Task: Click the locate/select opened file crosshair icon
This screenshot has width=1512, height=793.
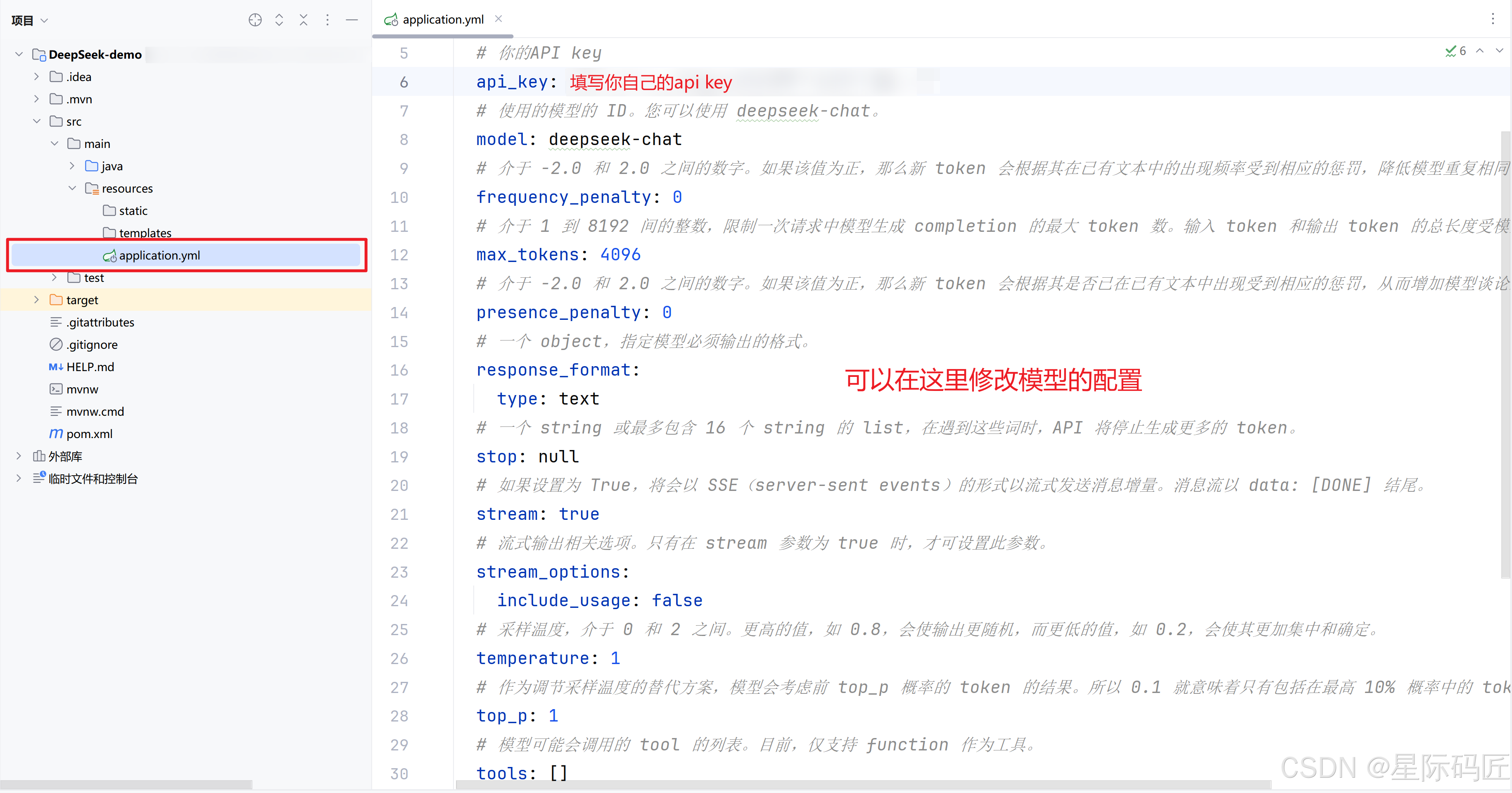Action: tap(255, 20)
